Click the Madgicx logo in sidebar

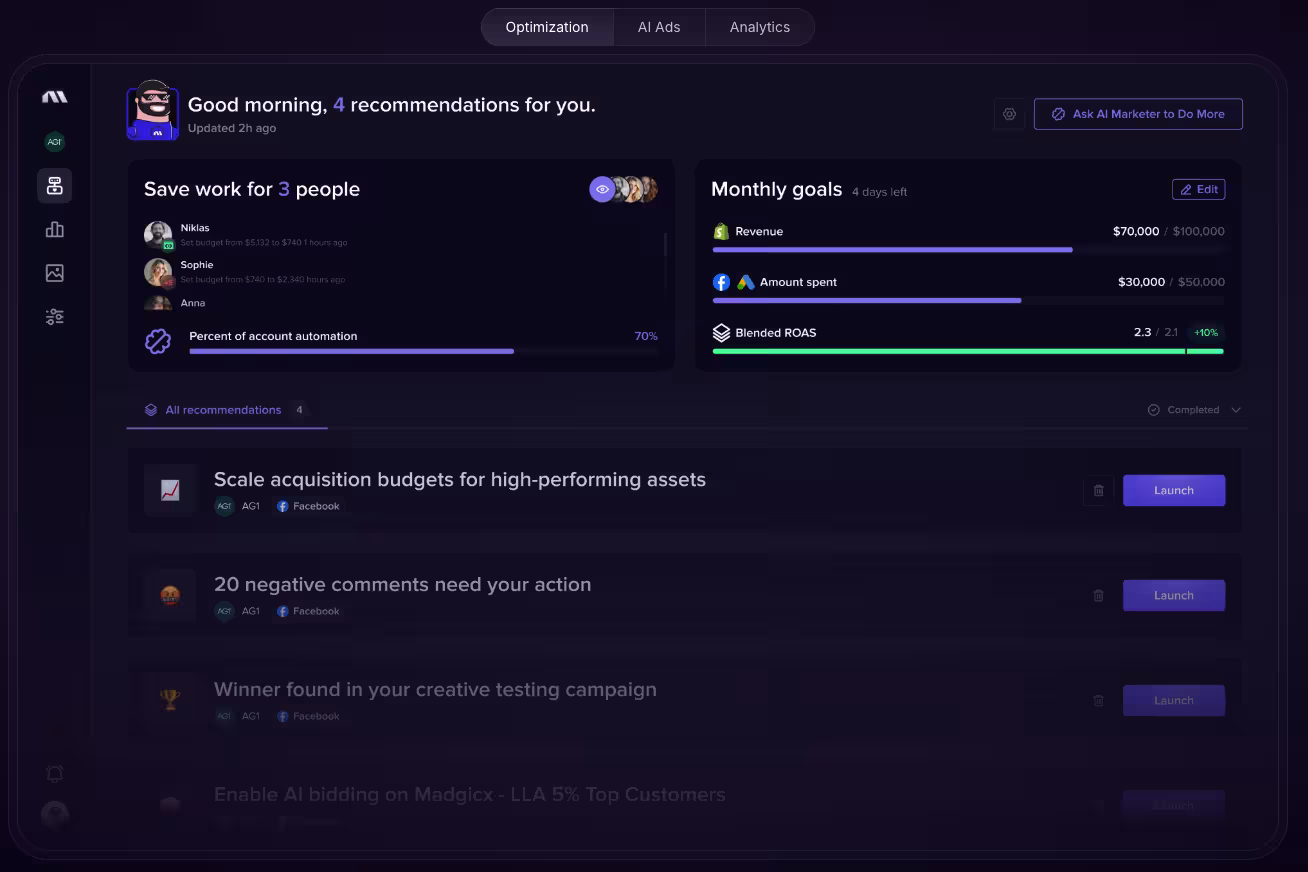coord(54,97)
